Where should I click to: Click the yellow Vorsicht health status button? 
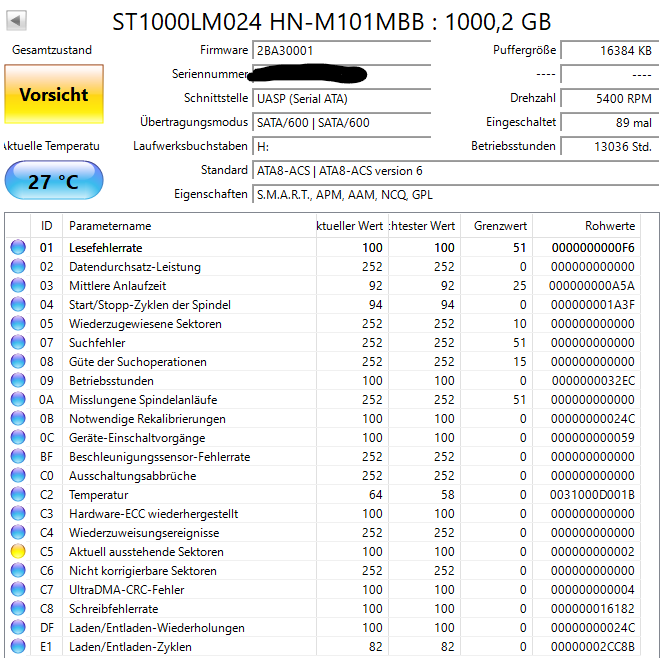pos(54,94)
